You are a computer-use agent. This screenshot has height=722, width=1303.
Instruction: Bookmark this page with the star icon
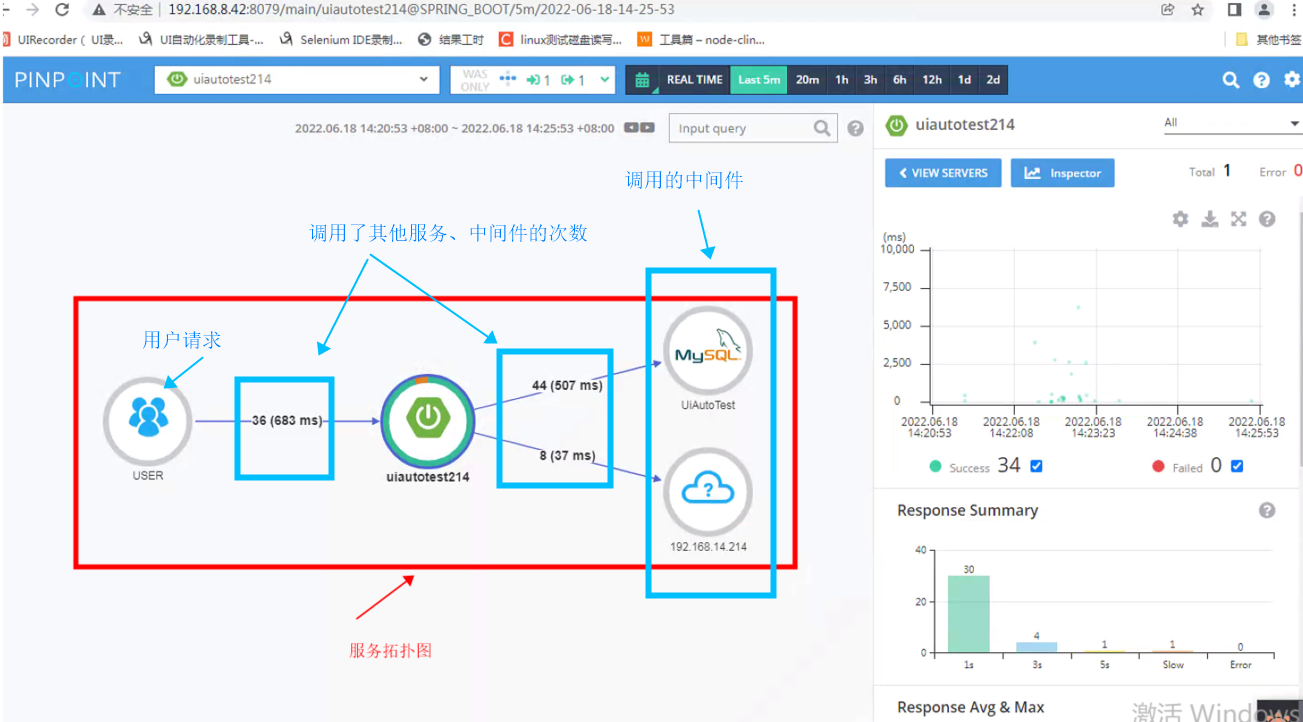pos(1197,10)
